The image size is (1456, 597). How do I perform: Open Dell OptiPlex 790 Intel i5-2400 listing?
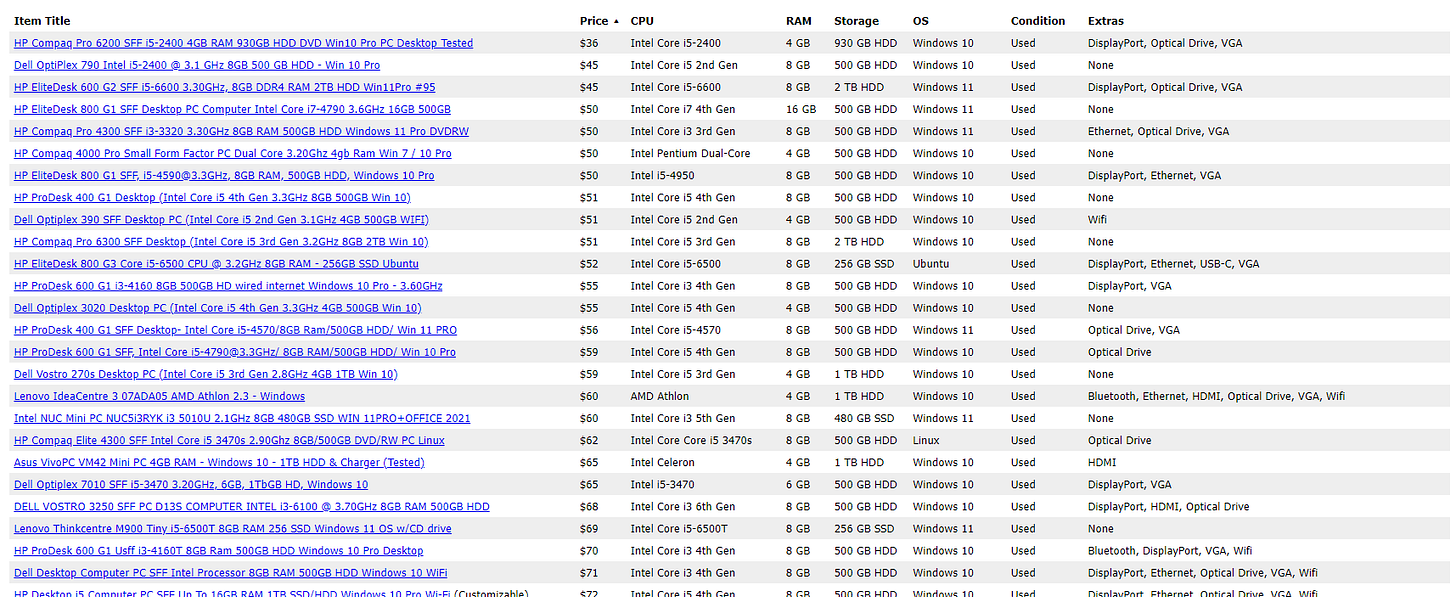click(x=197, y=65)
